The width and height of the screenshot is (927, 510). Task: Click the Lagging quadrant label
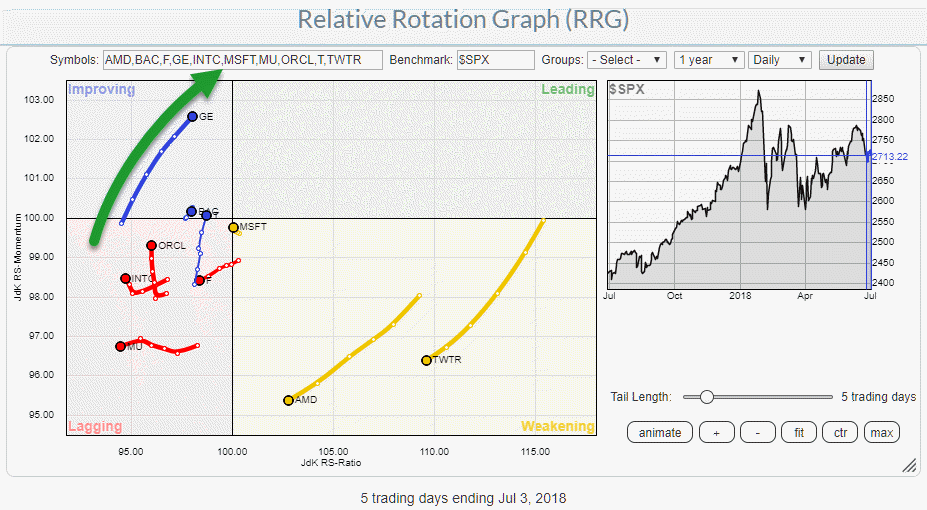coord(95,426)
